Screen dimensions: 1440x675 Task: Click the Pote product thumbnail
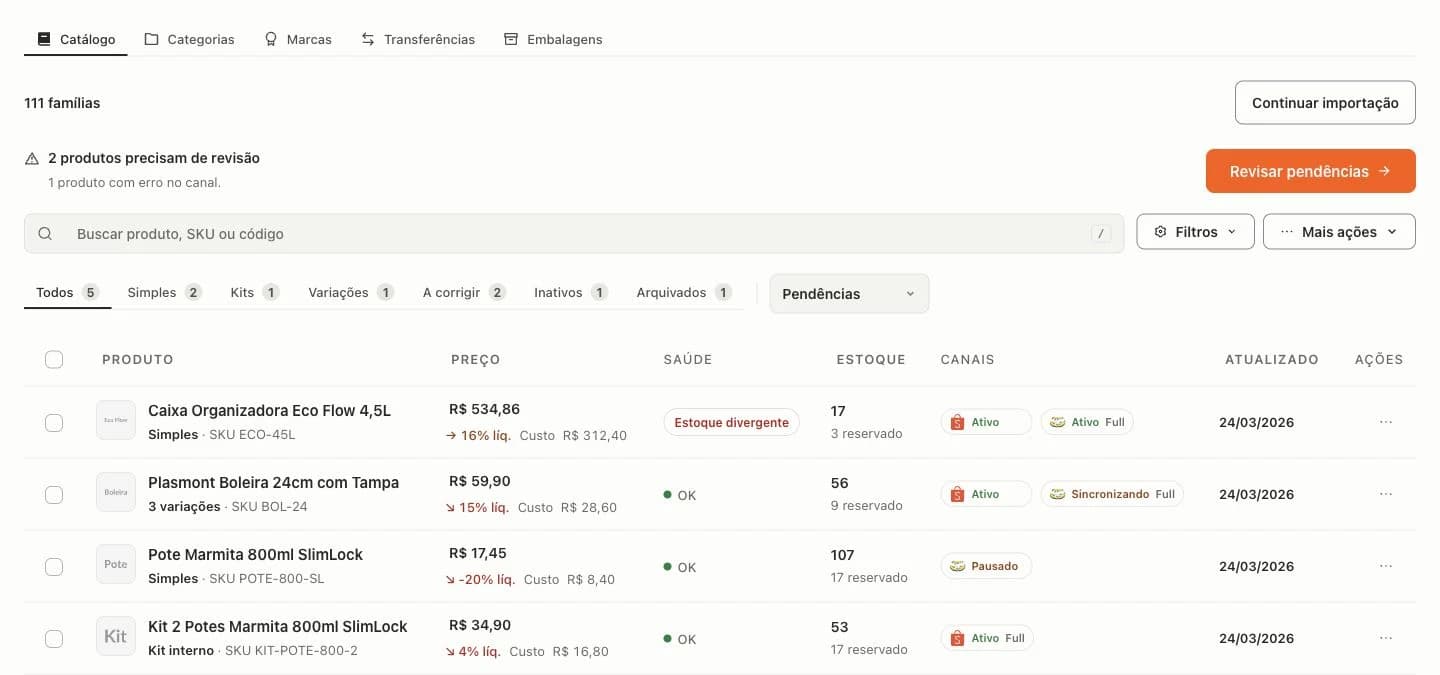(116, 564)
